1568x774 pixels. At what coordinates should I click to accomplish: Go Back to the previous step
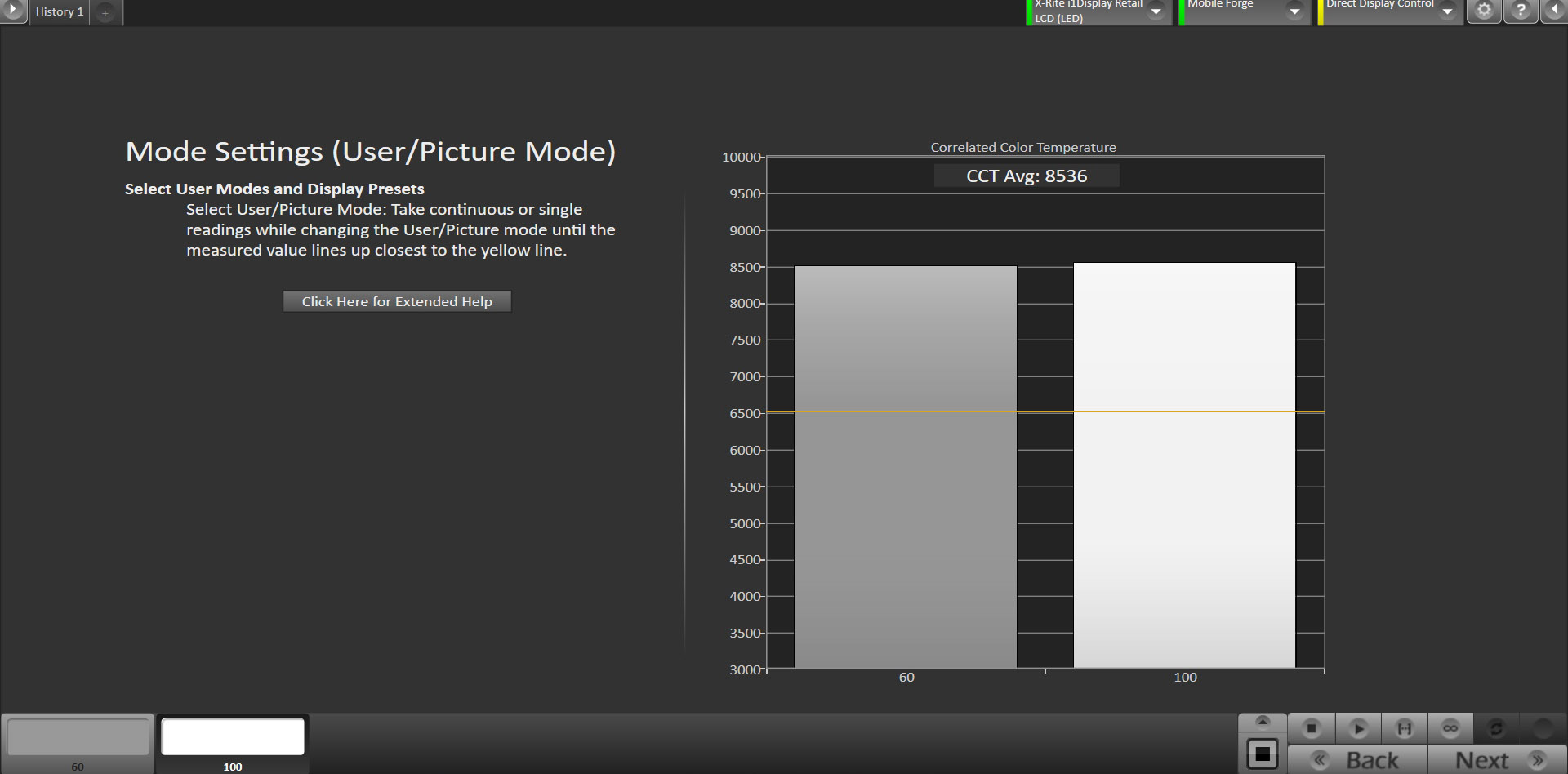coord(1357,759)
